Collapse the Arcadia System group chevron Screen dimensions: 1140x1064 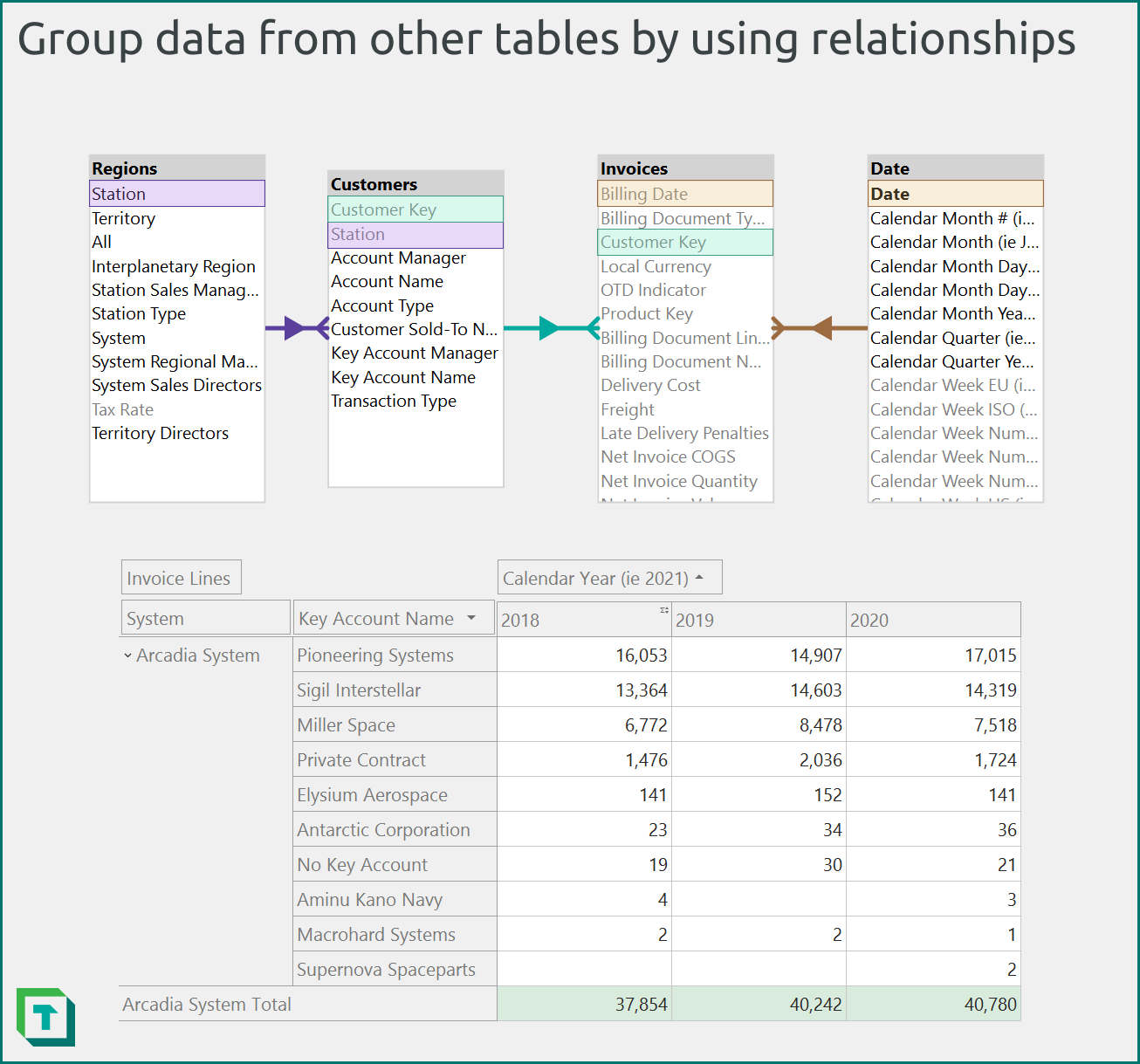(x=127, y=655)
